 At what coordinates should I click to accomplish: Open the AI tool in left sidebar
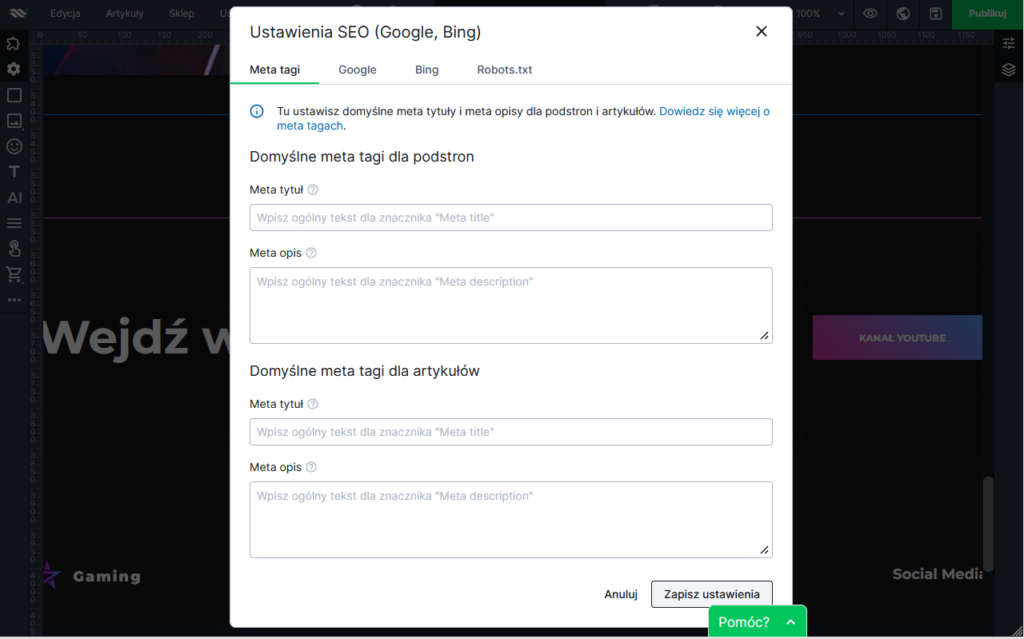14,197
